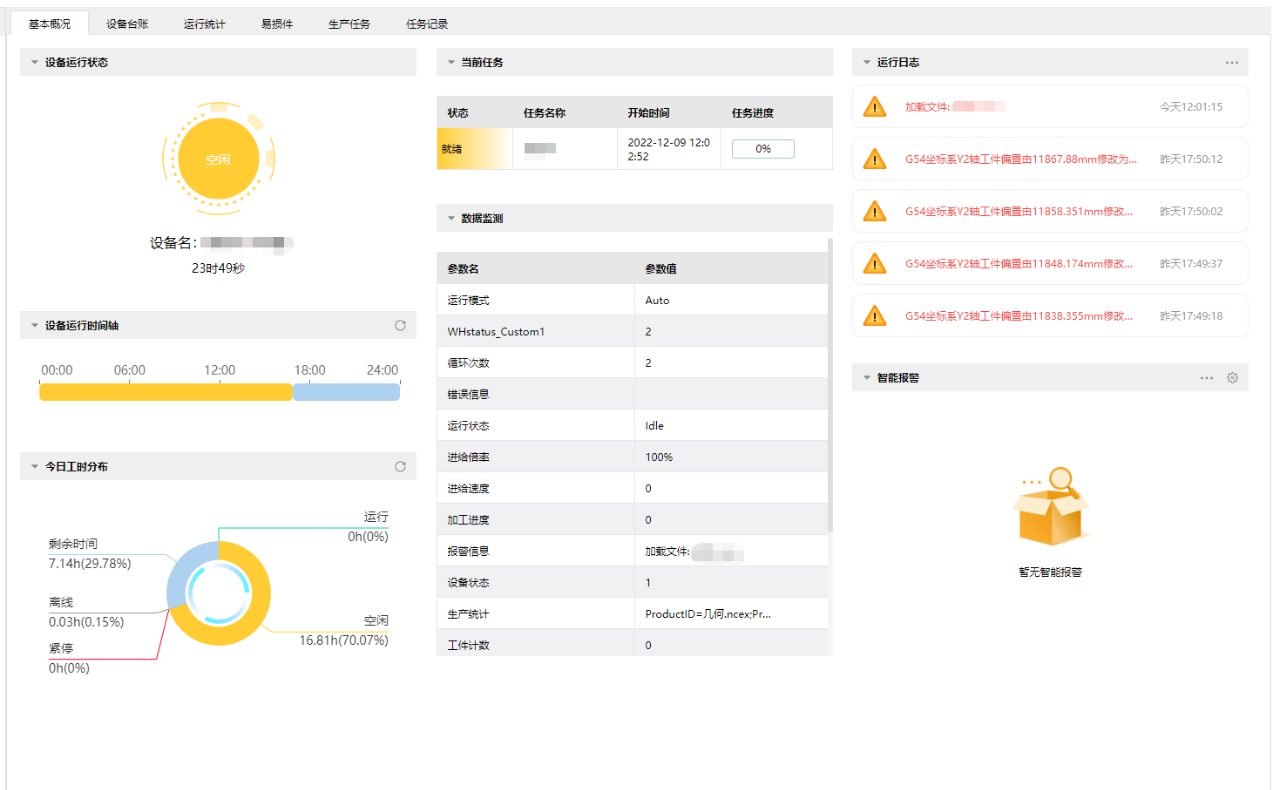Click warning icon of 加载文件 log entry
The image size is (1280, 790).
click(x=875, y=107)
